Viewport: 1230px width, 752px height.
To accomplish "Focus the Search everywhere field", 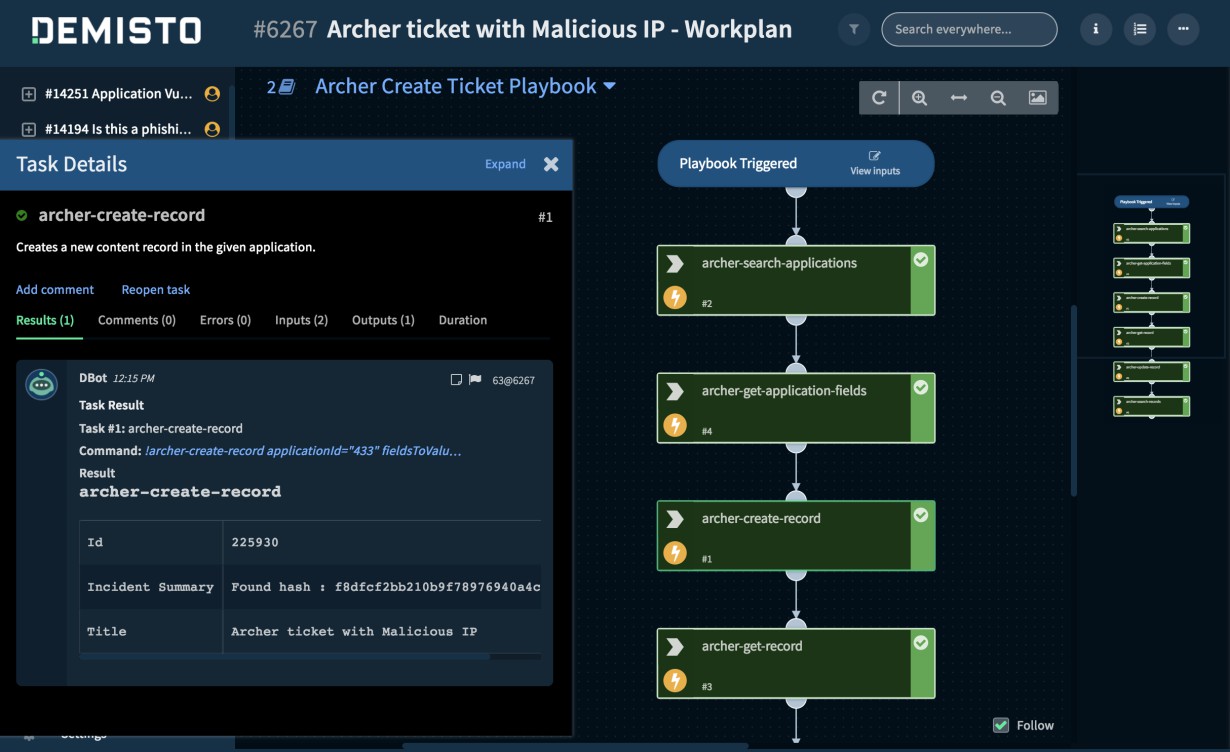I will click(969, 30).
